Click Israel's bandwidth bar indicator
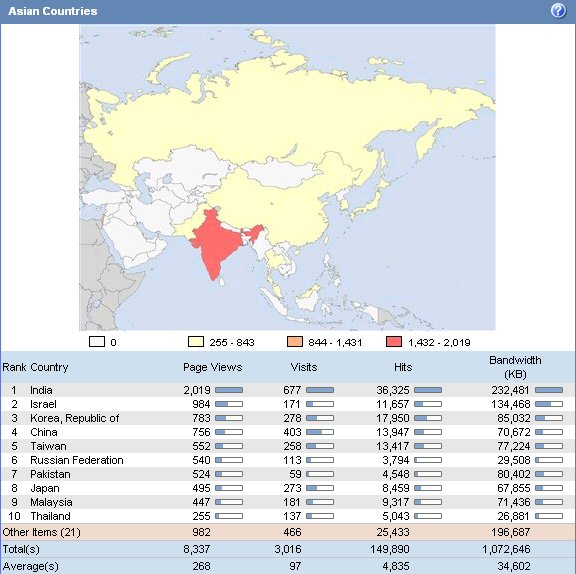 pyautogui.click(x=549, y=404)
